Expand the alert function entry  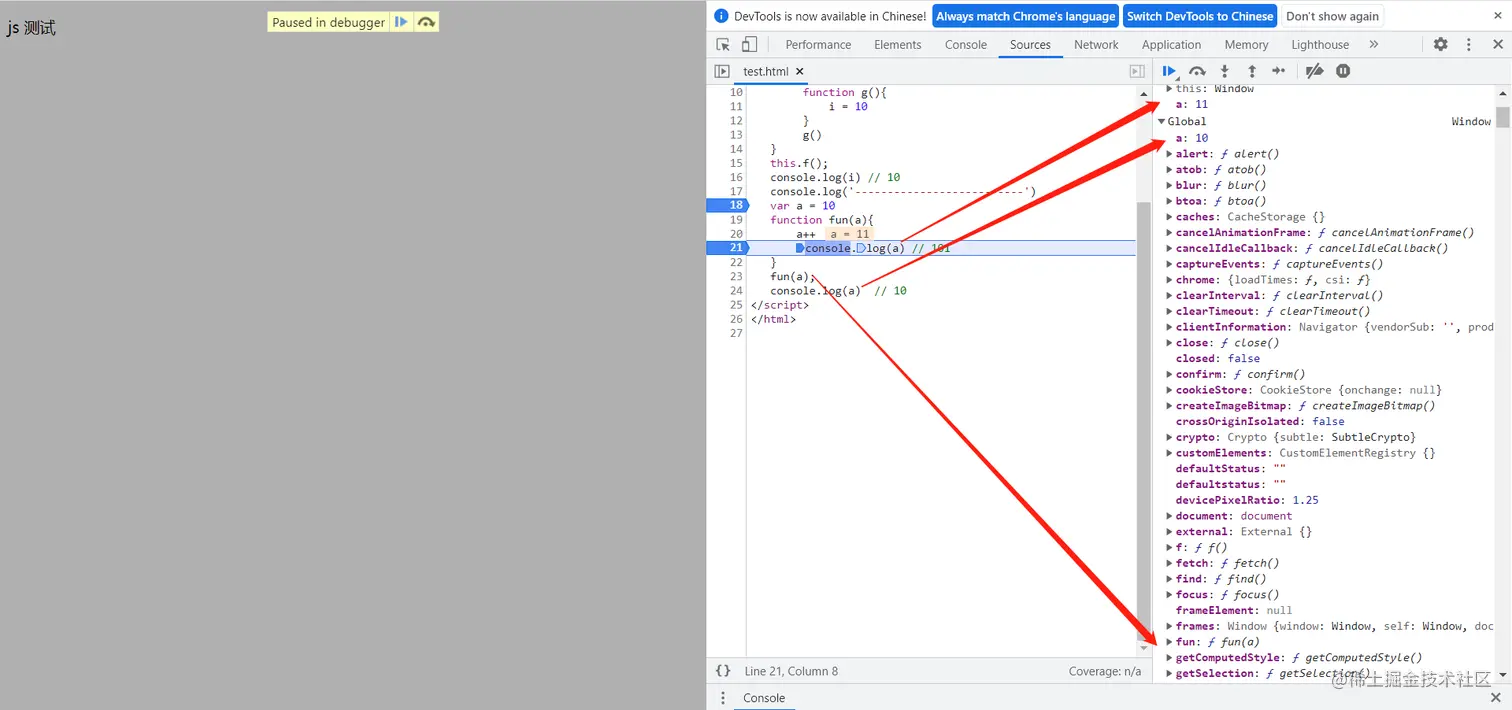1170,154
